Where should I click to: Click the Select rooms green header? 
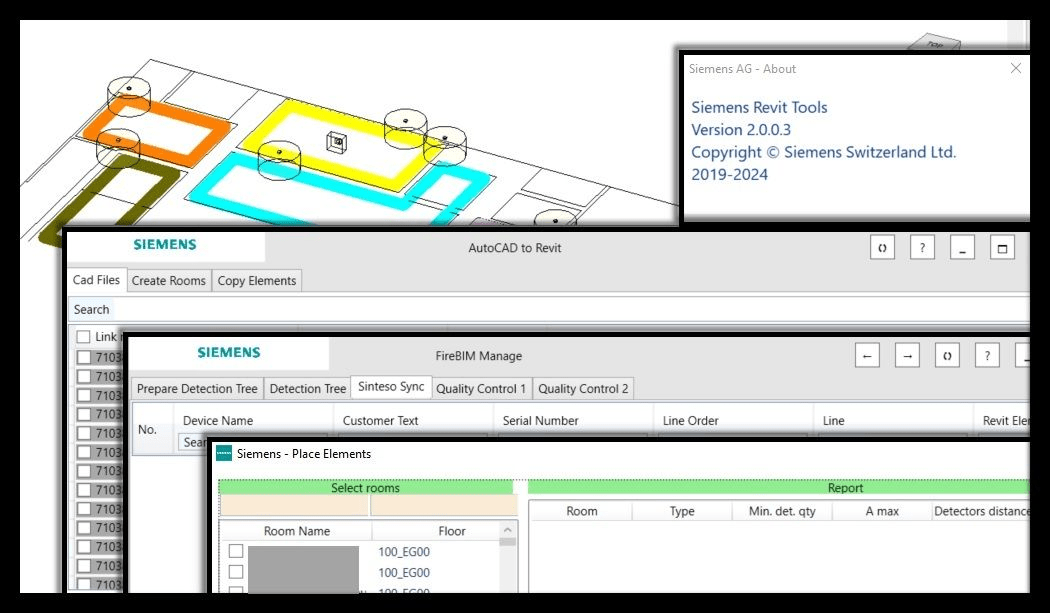point(365,488)
